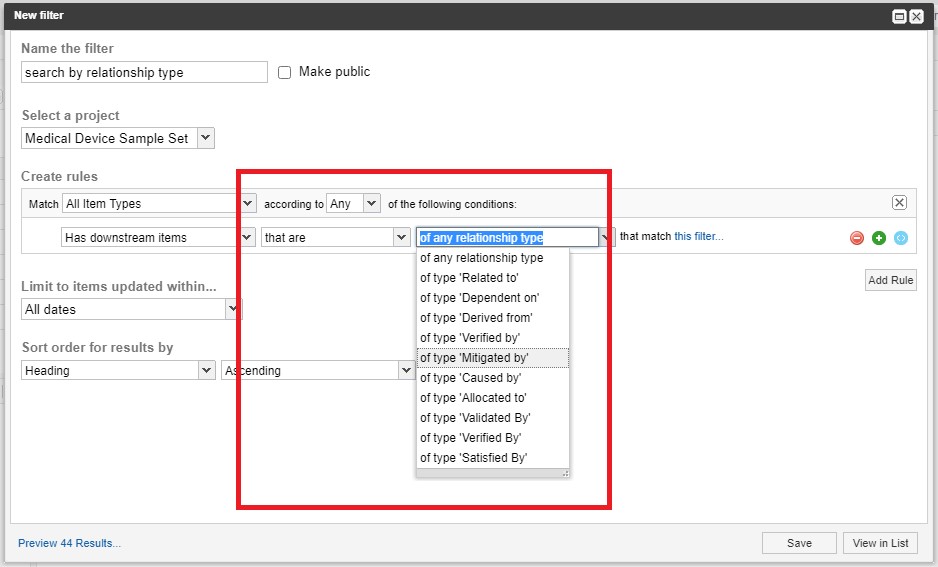Viewport: 938px width, 567px height.
Task: Select option of type 'Related to'
Action: pyautogui.click(x=493, y=278)
